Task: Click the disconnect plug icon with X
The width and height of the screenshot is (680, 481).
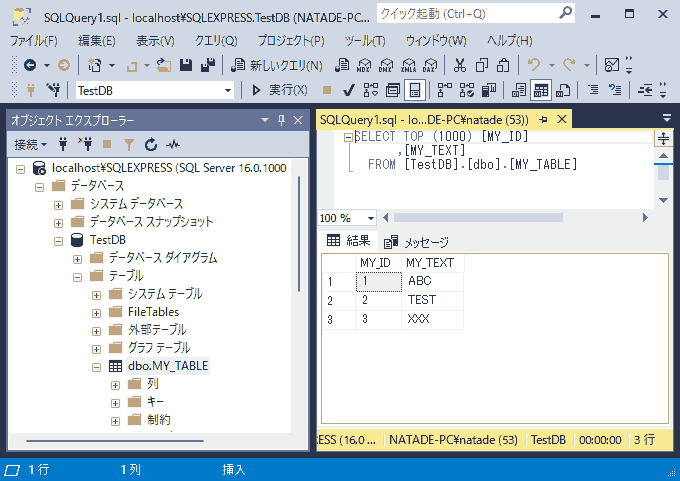Action: tap(85, 144)
